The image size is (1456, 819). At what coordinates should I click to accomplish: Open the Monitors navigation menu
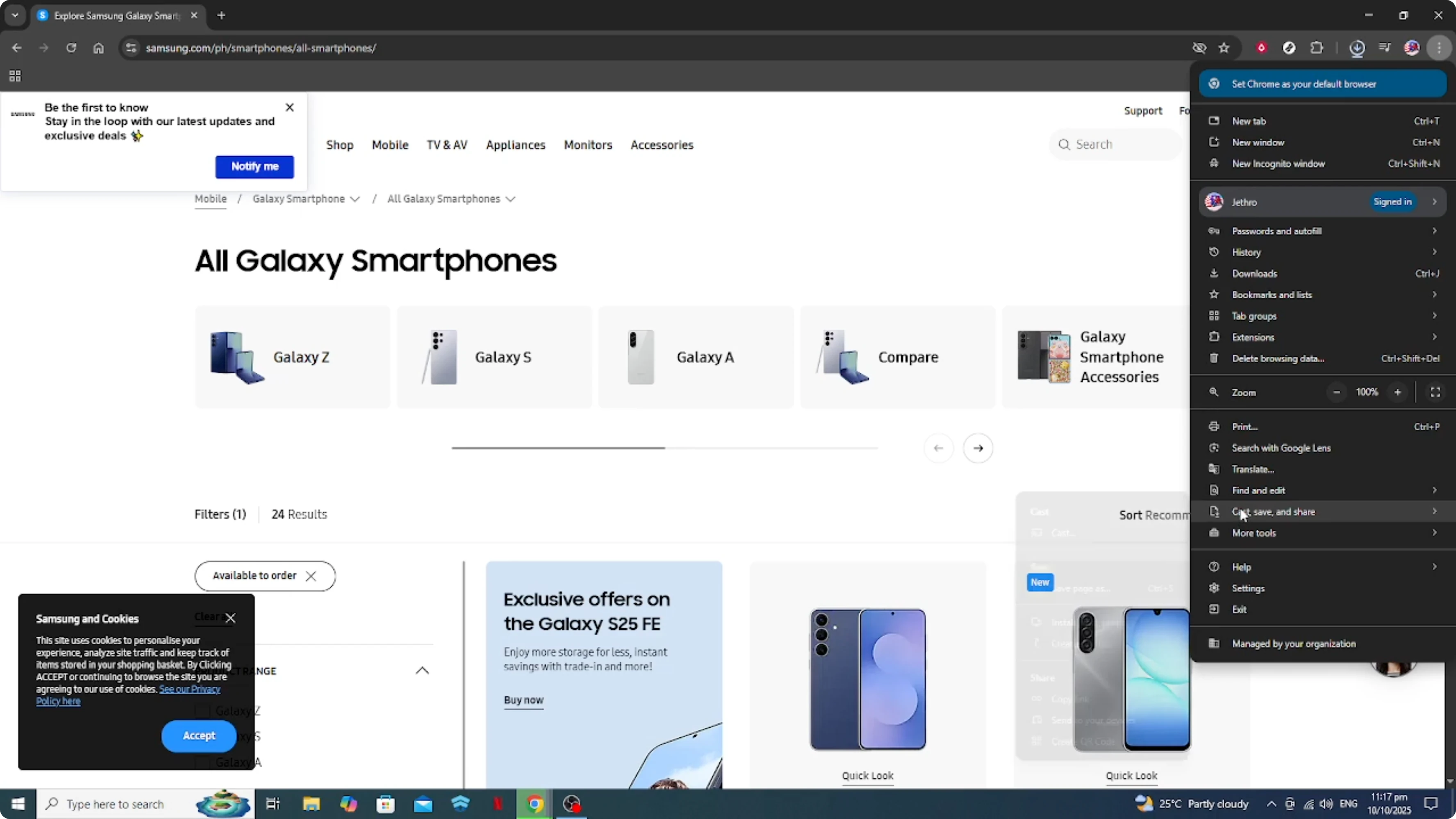point(588,145)
